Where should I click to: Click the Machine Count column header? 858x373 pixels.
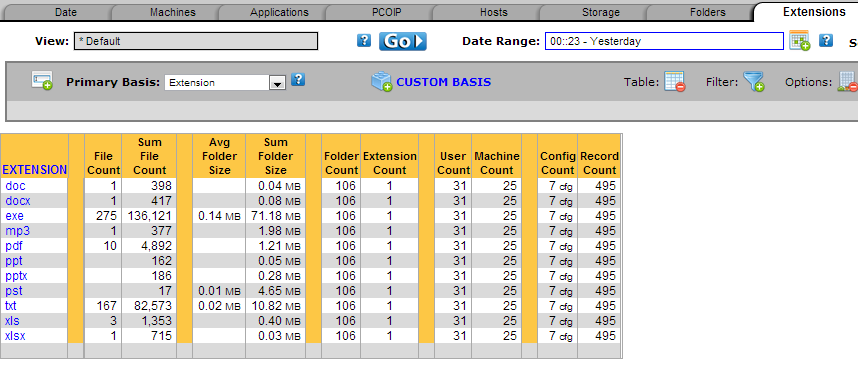[x=497, y=163]
